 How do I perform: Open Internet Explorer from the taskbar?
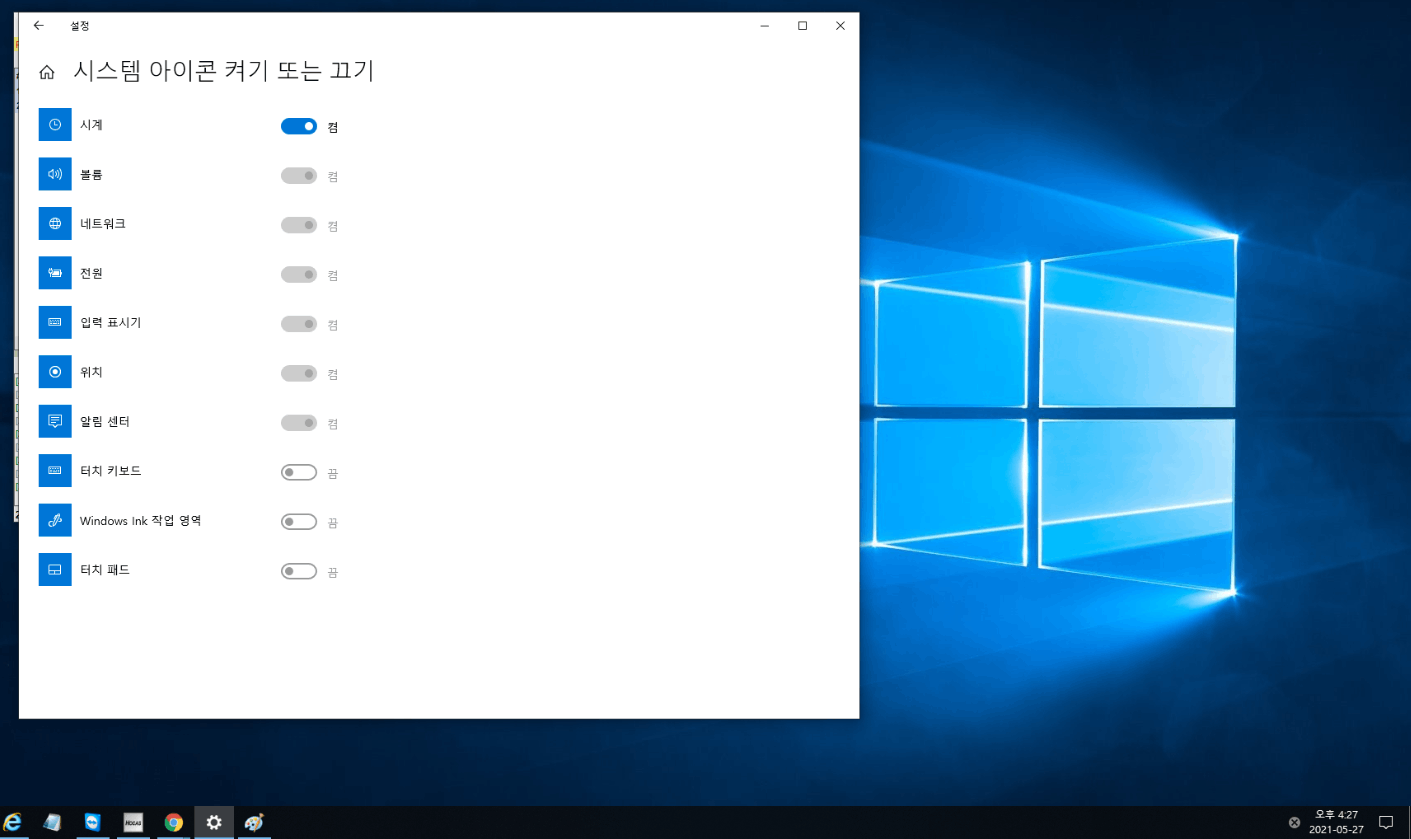point(13,822)
